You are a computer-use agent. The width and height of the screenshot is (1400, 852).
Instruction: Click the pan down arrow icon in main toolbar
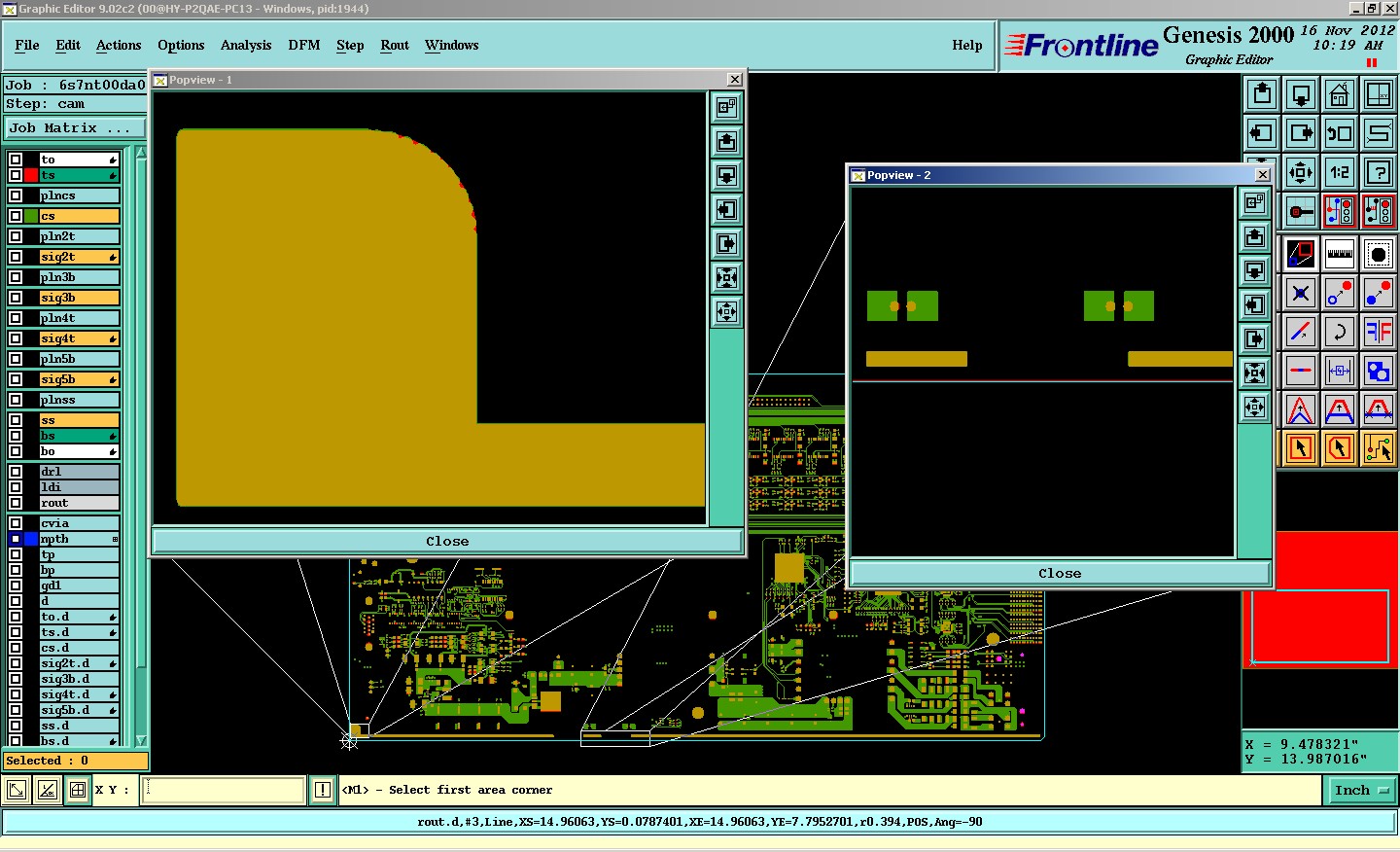tap(1301, 94)
